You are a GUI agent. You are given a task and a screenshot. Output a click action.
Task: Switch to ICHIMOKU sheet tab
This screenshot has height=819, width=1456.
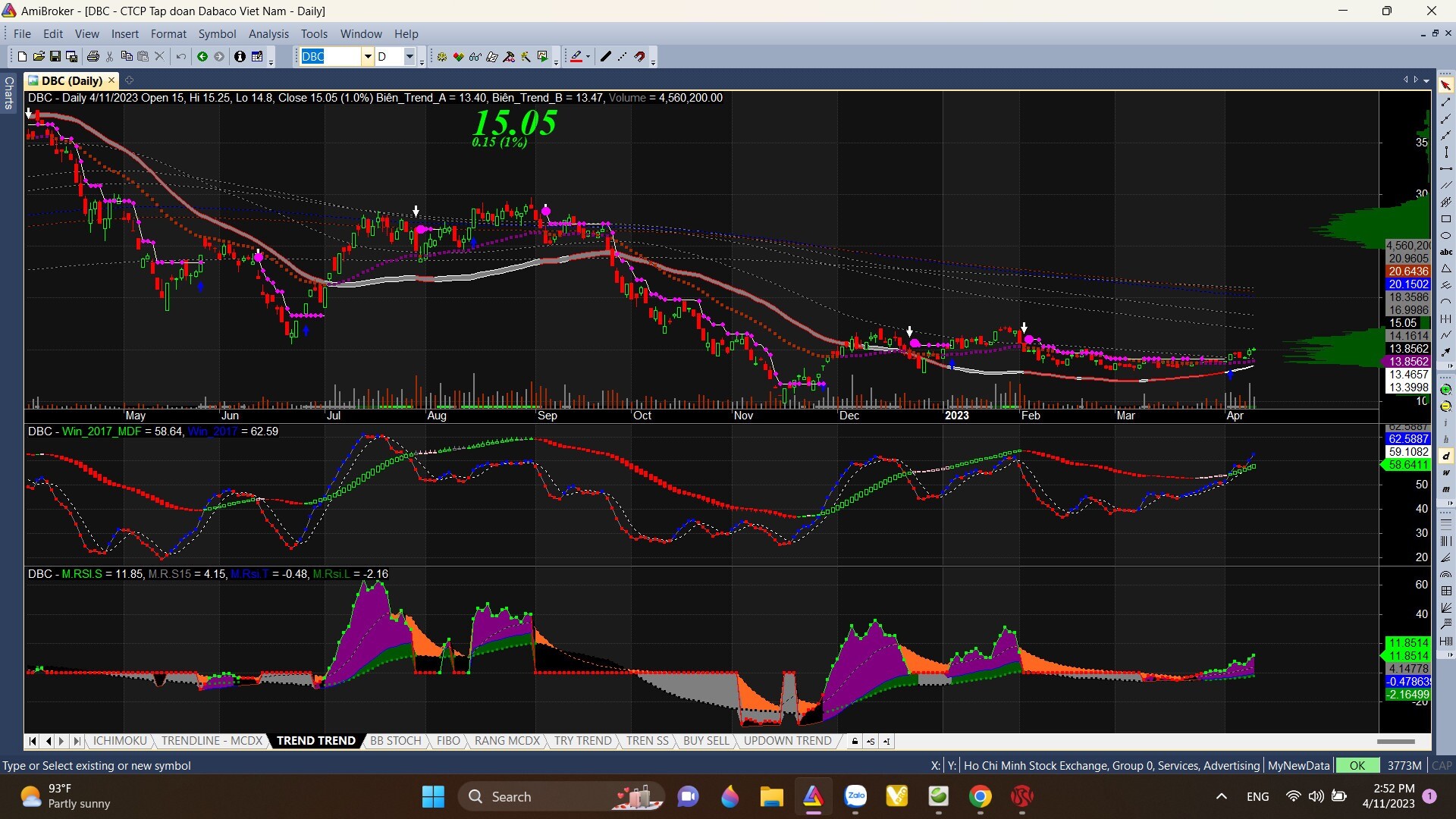120,741
